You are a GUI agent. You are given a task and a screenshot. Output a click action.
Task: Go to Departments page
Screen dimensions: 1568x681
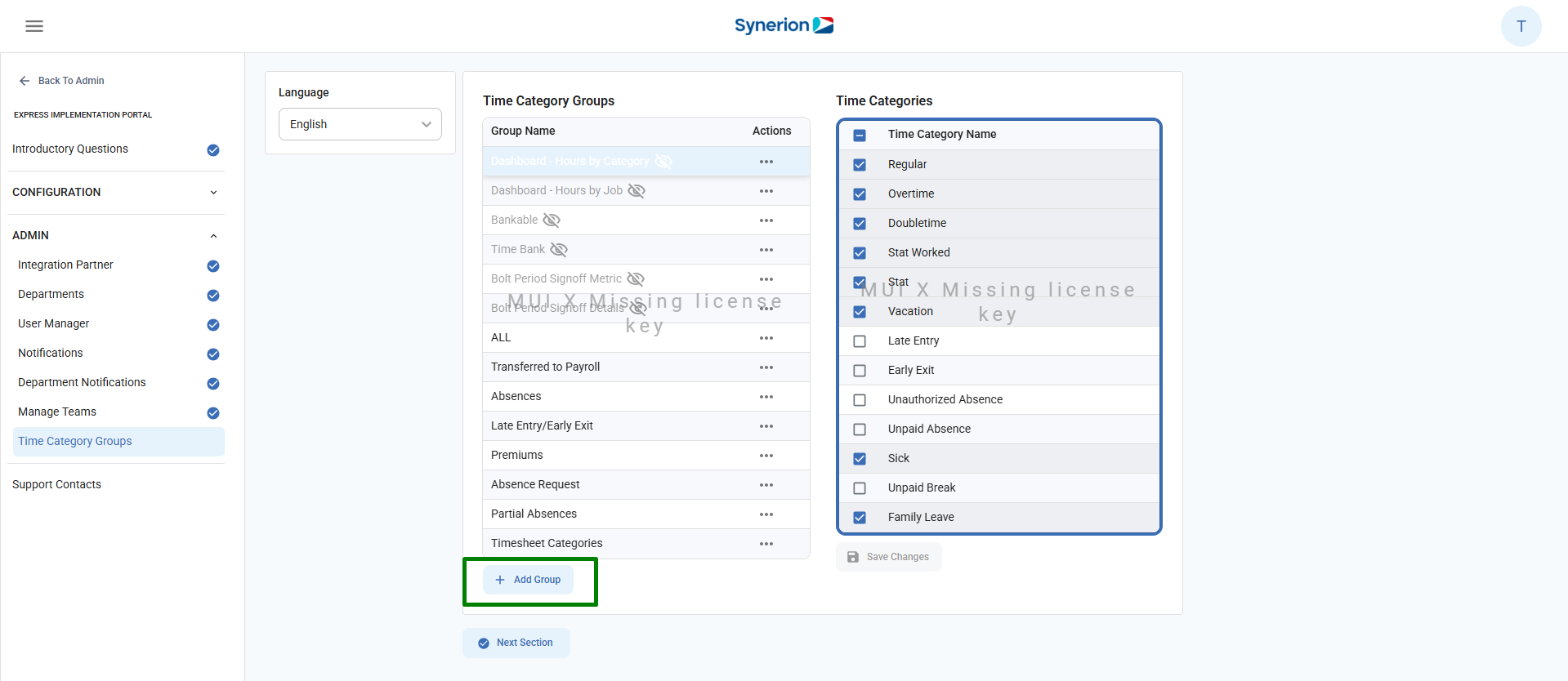pos(51,294)
